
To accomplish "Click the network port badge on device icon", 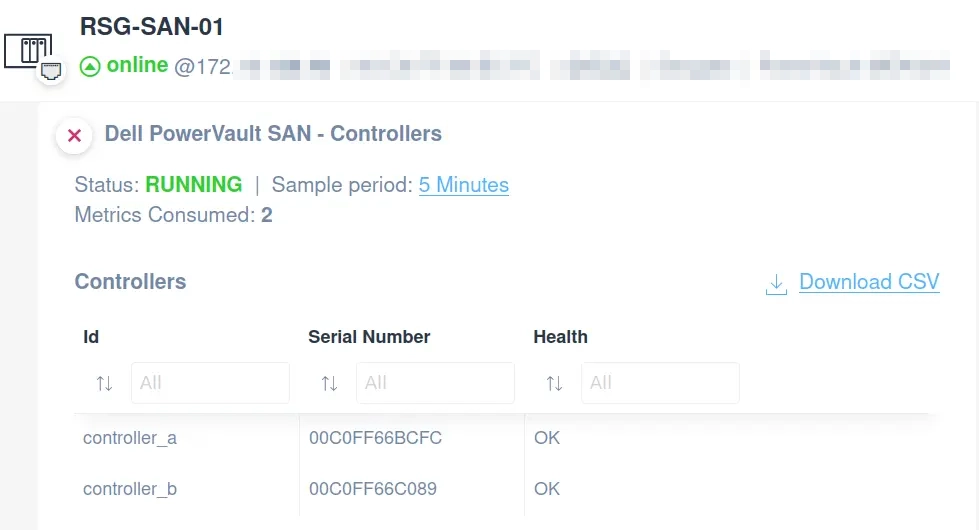I will (x=51, y=71).
